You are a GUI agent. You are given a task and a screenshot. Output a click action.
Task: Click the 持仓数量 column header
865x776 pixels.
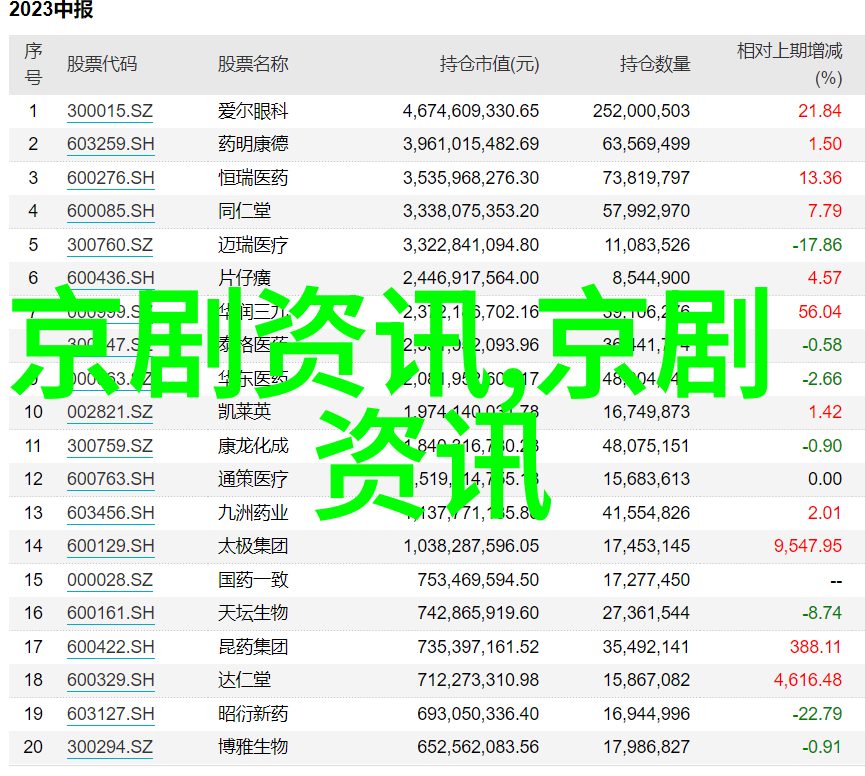655,64
